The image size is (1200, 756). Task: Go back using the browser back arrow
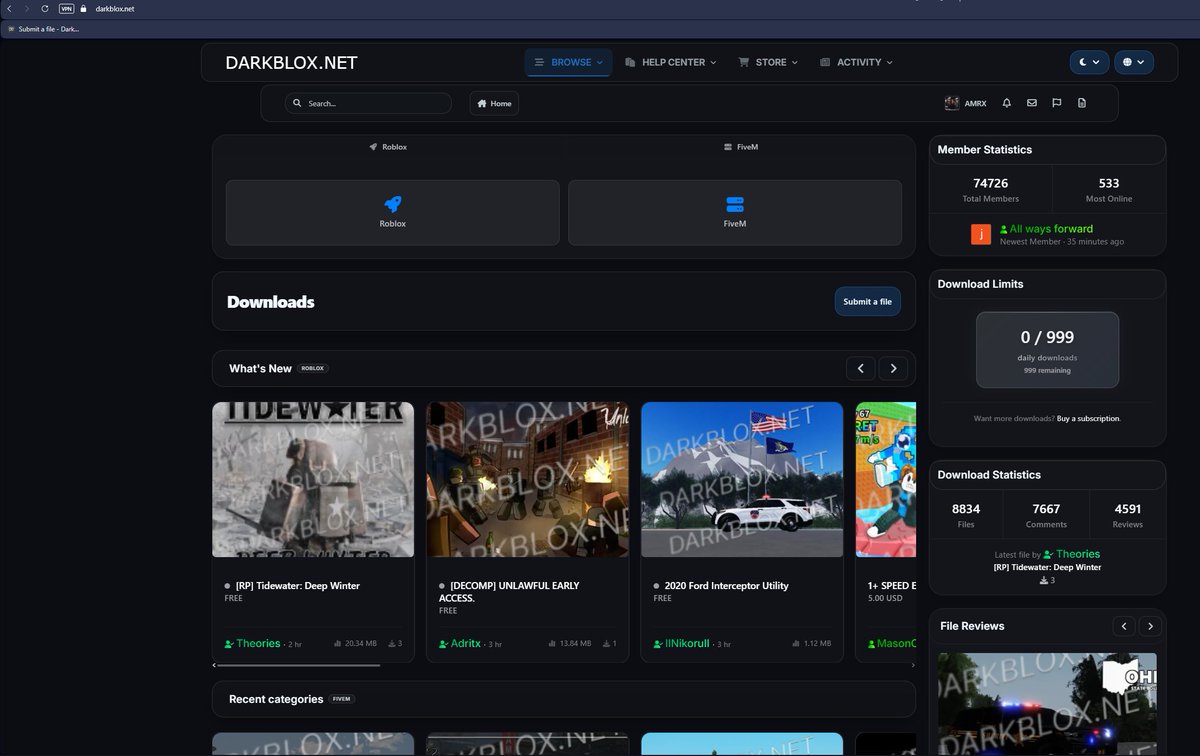11,8
